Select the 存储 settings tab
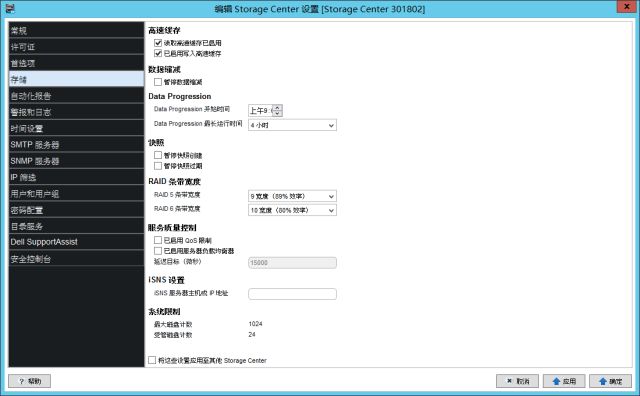 click(x=76, y=80)
